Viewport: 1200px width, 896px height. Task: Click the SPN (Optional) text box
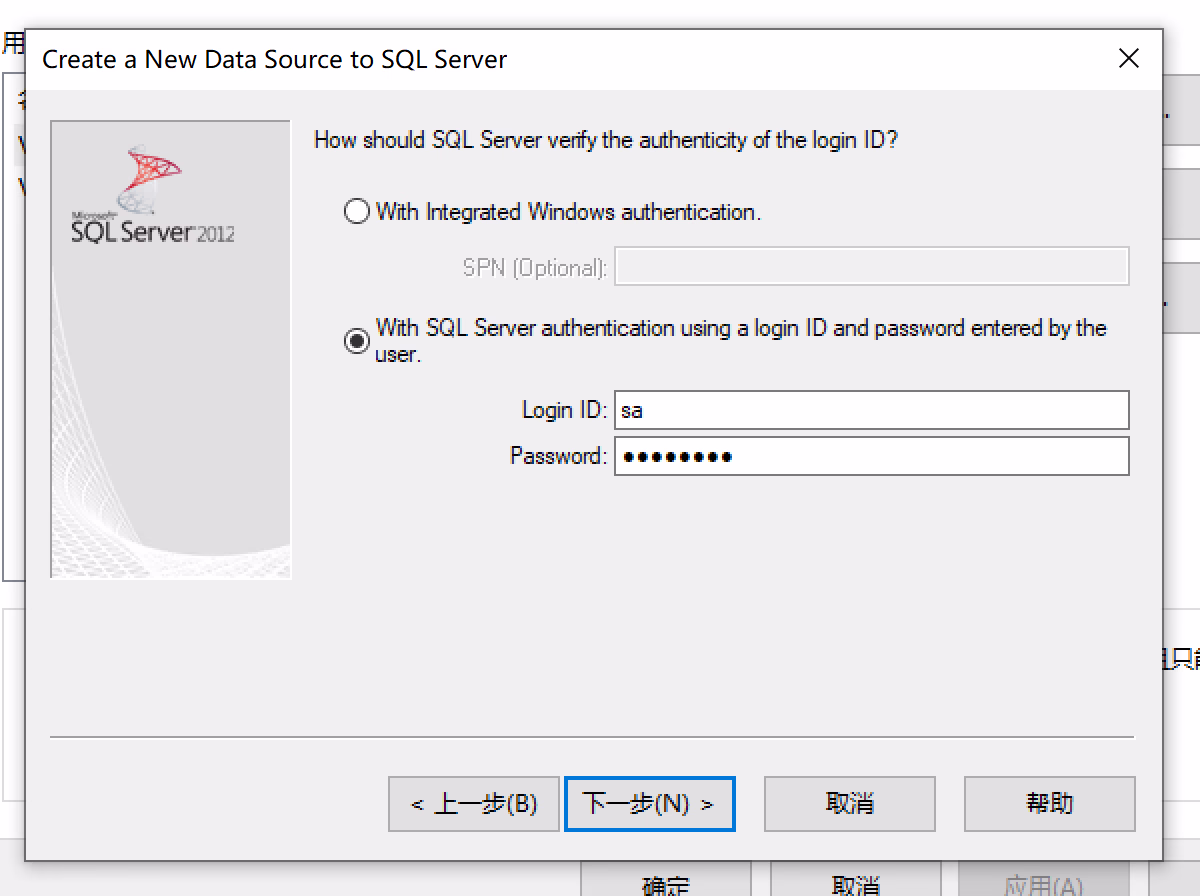[871, 267]
